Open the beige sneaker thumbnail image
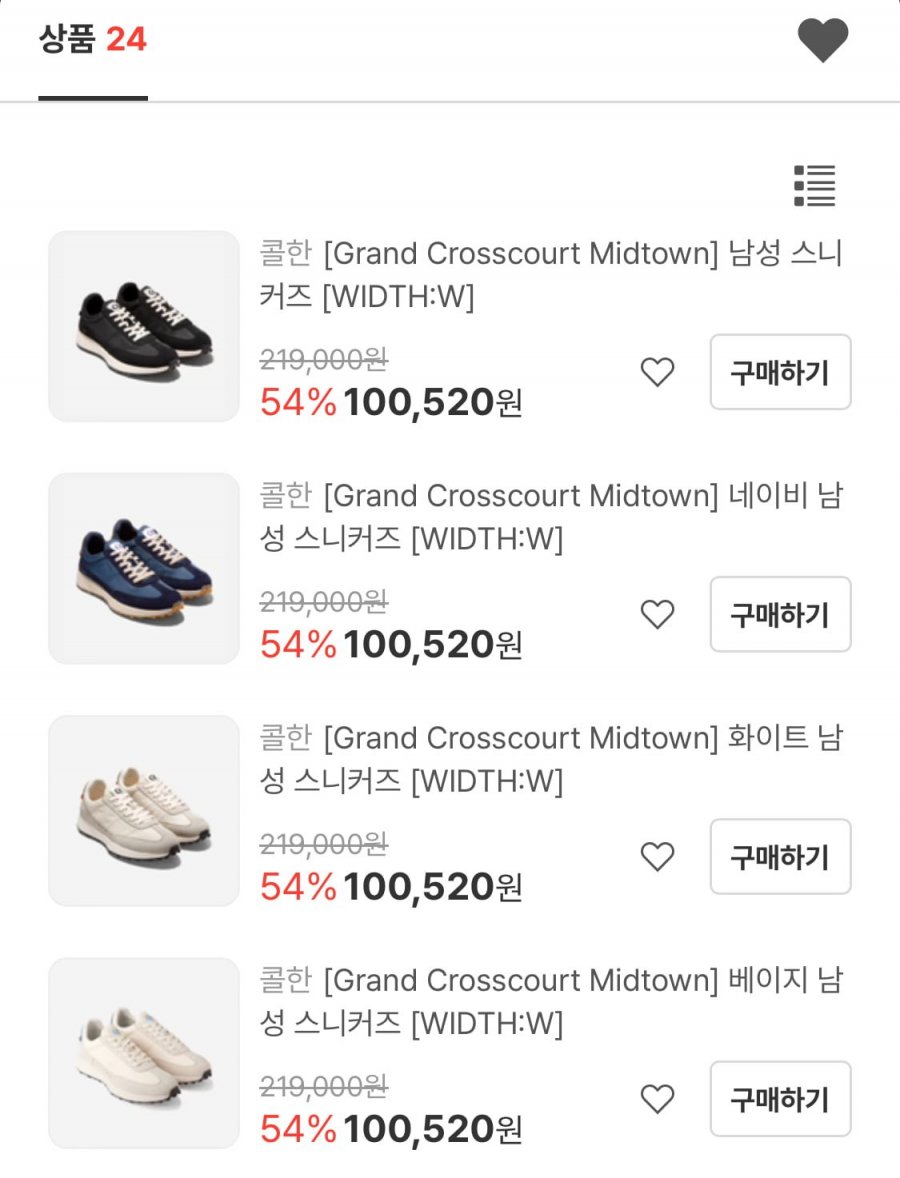 [x=144, y=1053]
